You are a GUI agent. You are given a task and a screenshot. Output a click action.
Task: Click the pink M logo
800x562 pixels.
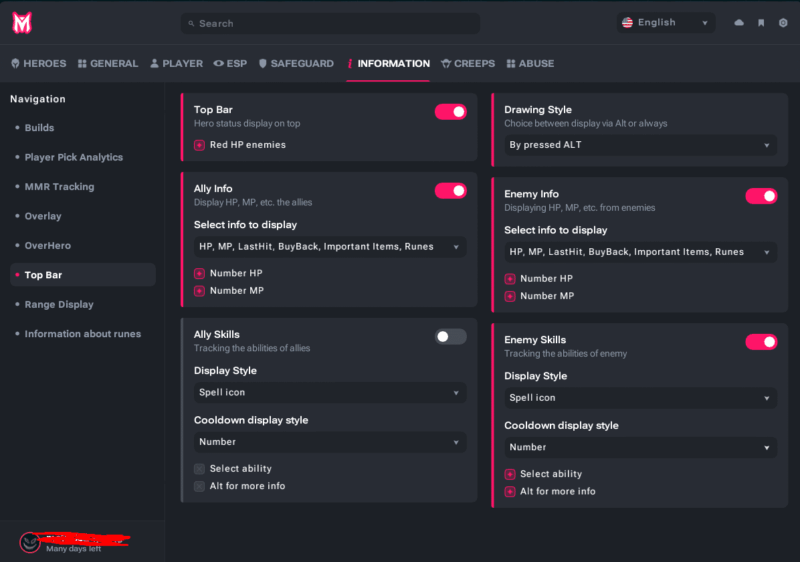point(22,23)
